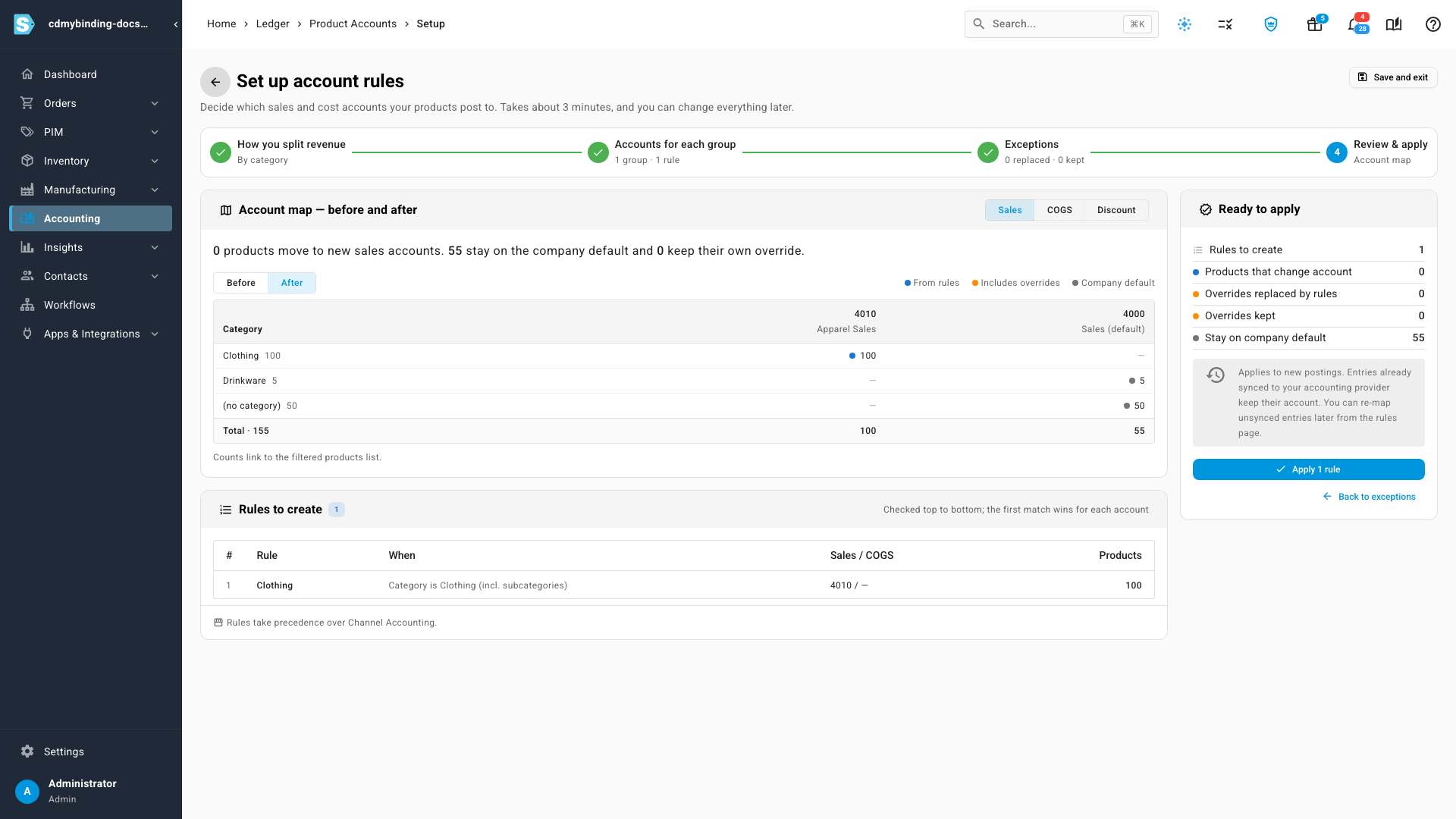This screenshot has width=1456, height=819.
Task: Click the Workflows icon in sidebar
Action: click(27, 305)
